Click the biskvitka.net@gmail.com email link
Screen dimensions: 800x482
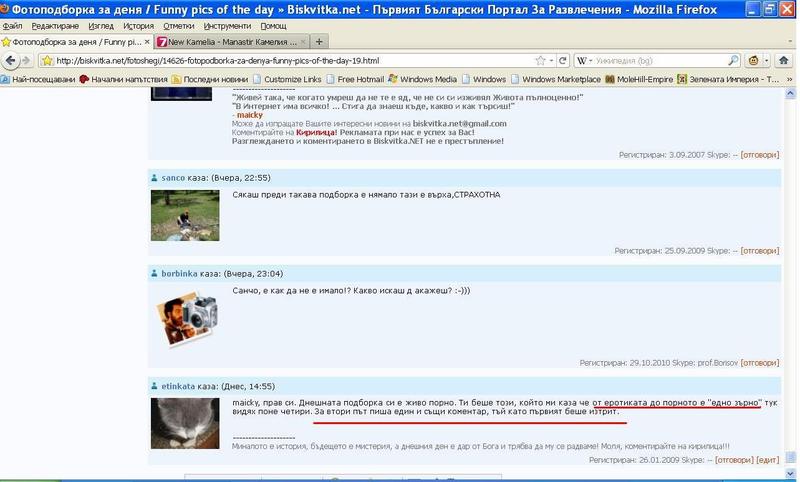click(459, 123)
